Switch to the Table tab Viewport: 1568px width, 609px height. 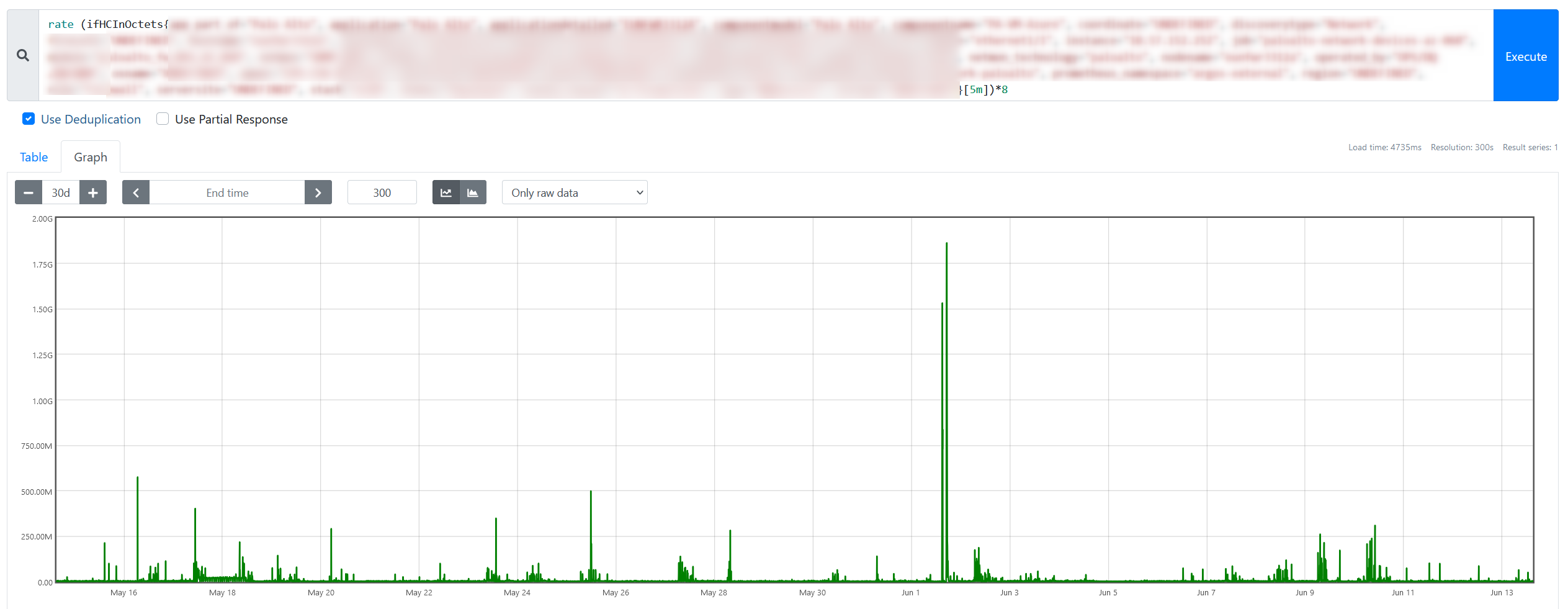click(34, 157)
